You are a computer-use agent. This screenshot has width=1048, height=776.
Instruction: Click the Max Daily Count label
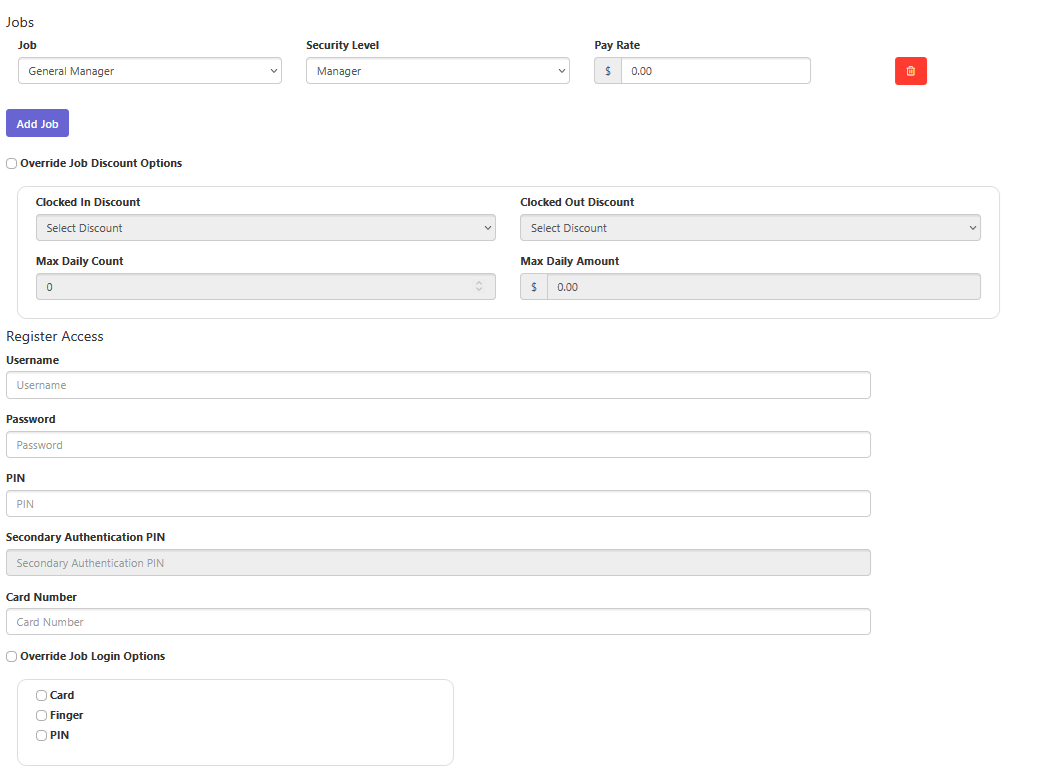coord(80,261)
